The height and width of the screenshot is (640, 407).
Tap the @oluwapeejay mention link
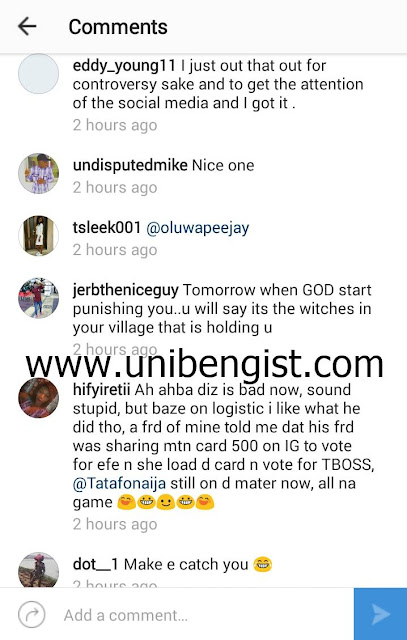tap(198, 228)
